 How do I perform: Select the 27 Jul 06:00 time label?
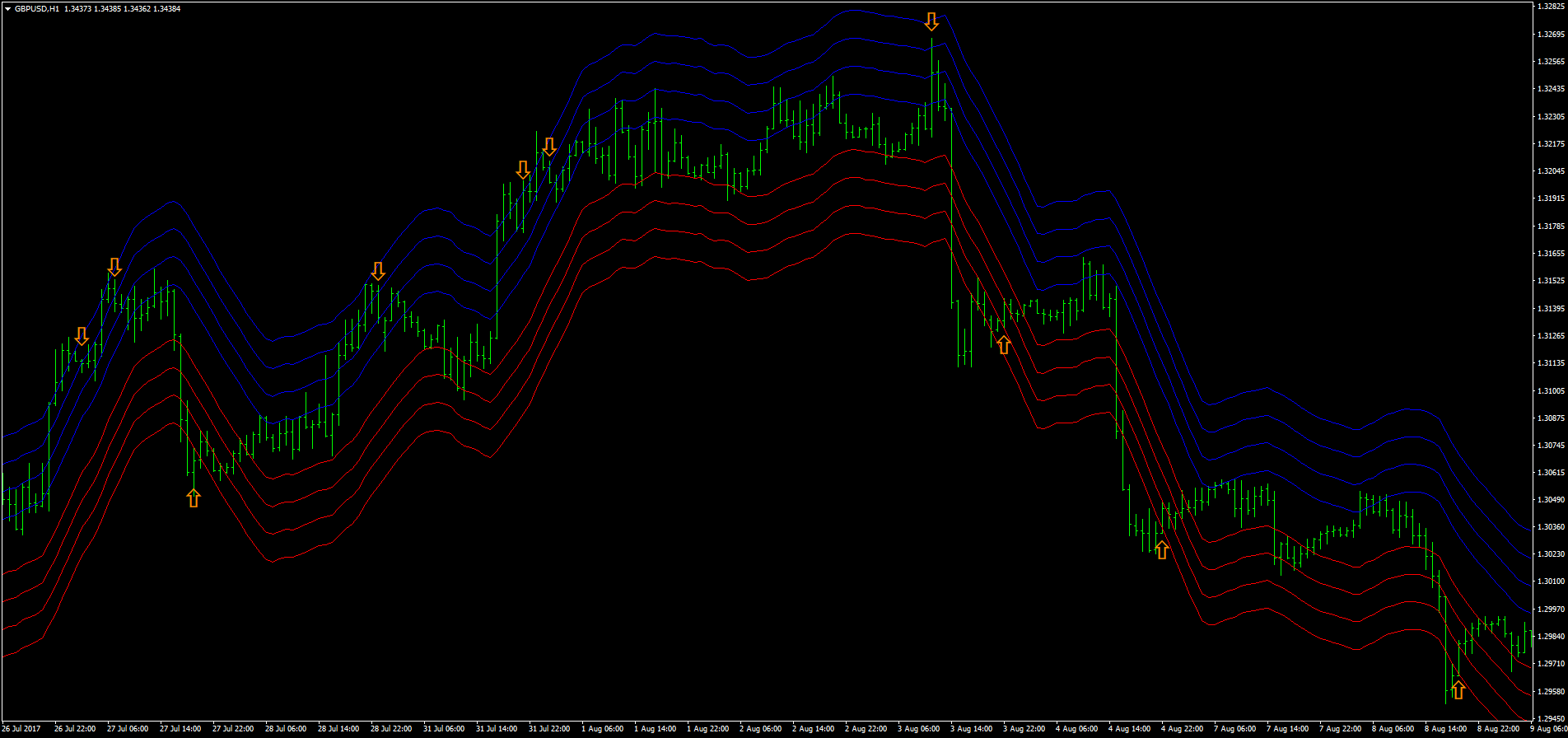[128, 729]
